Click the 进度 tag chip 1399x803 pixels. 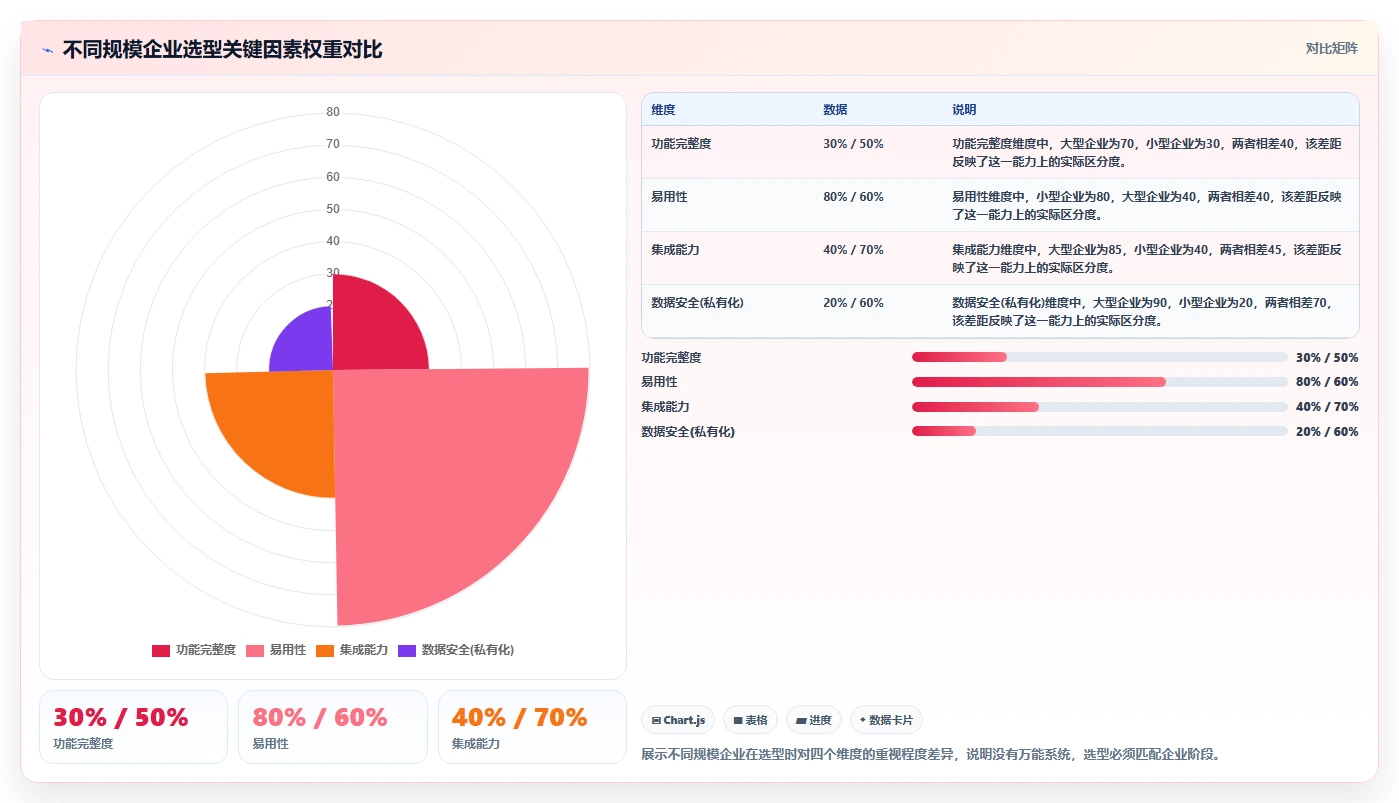pyautogui.click(x=814, y=720)
